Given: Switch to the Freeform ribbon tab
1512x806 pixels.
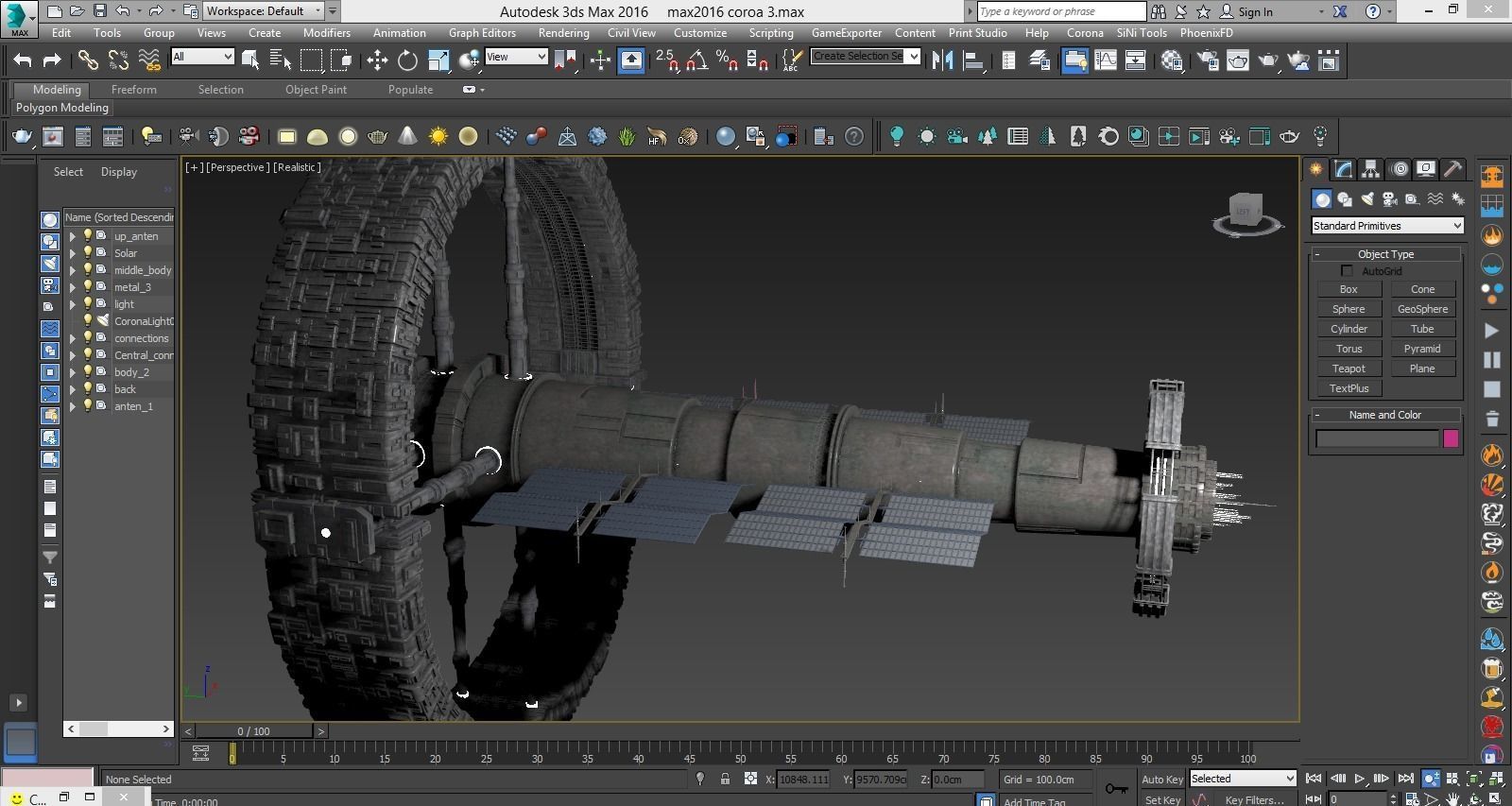Looking at the screenshot, I should point(134,90).
